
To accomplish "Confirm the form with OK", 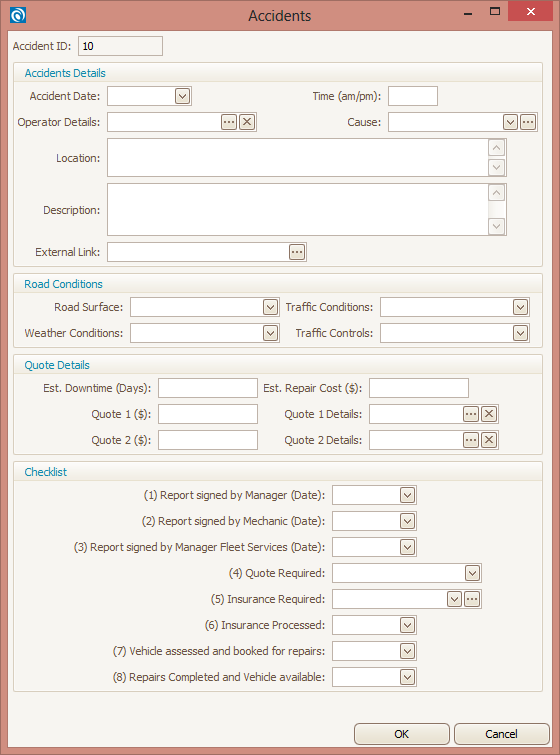I will pos(402,734).
